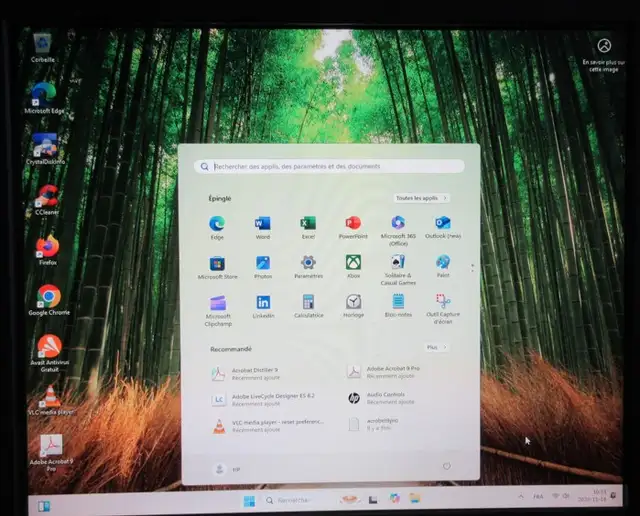The width and height of the screenshot is (640, 516).
Task: Click the taskbar Rechercher search box
Action: point(296,500)
